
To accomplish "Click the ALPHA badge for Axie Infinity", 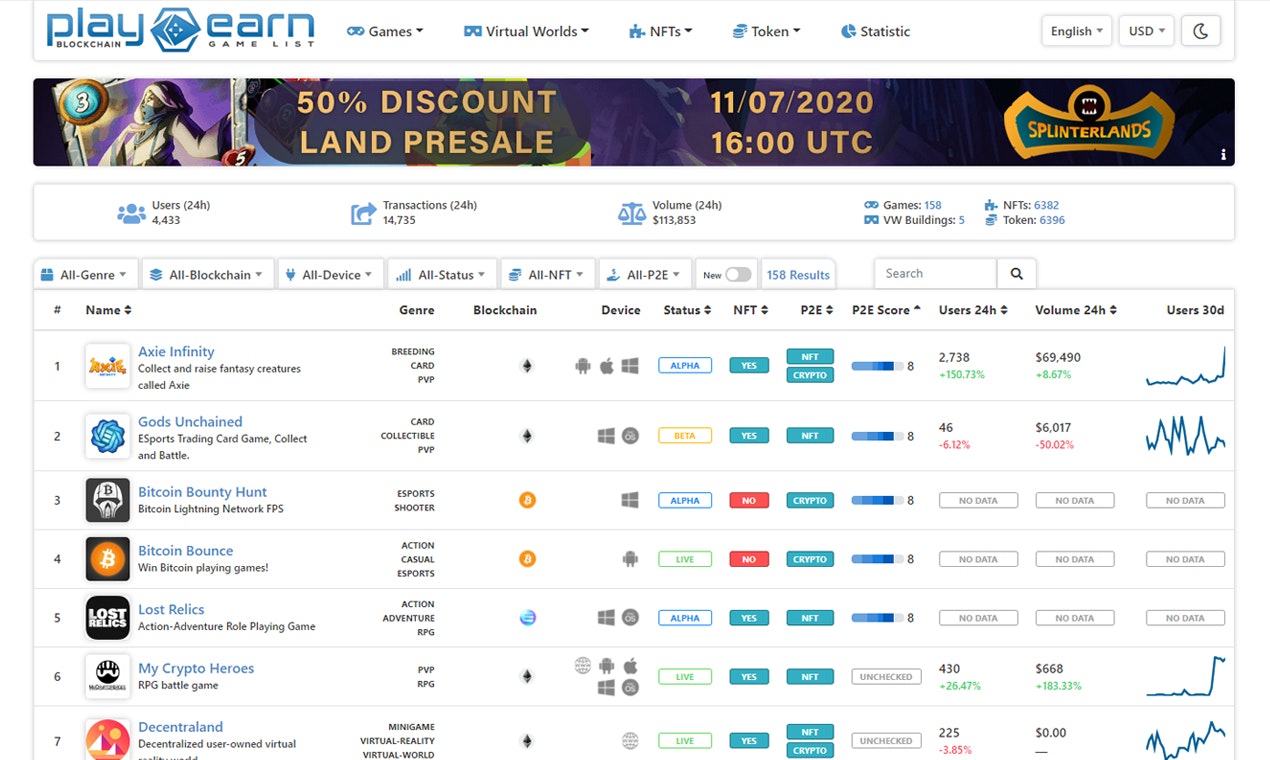I will (685, 366).
